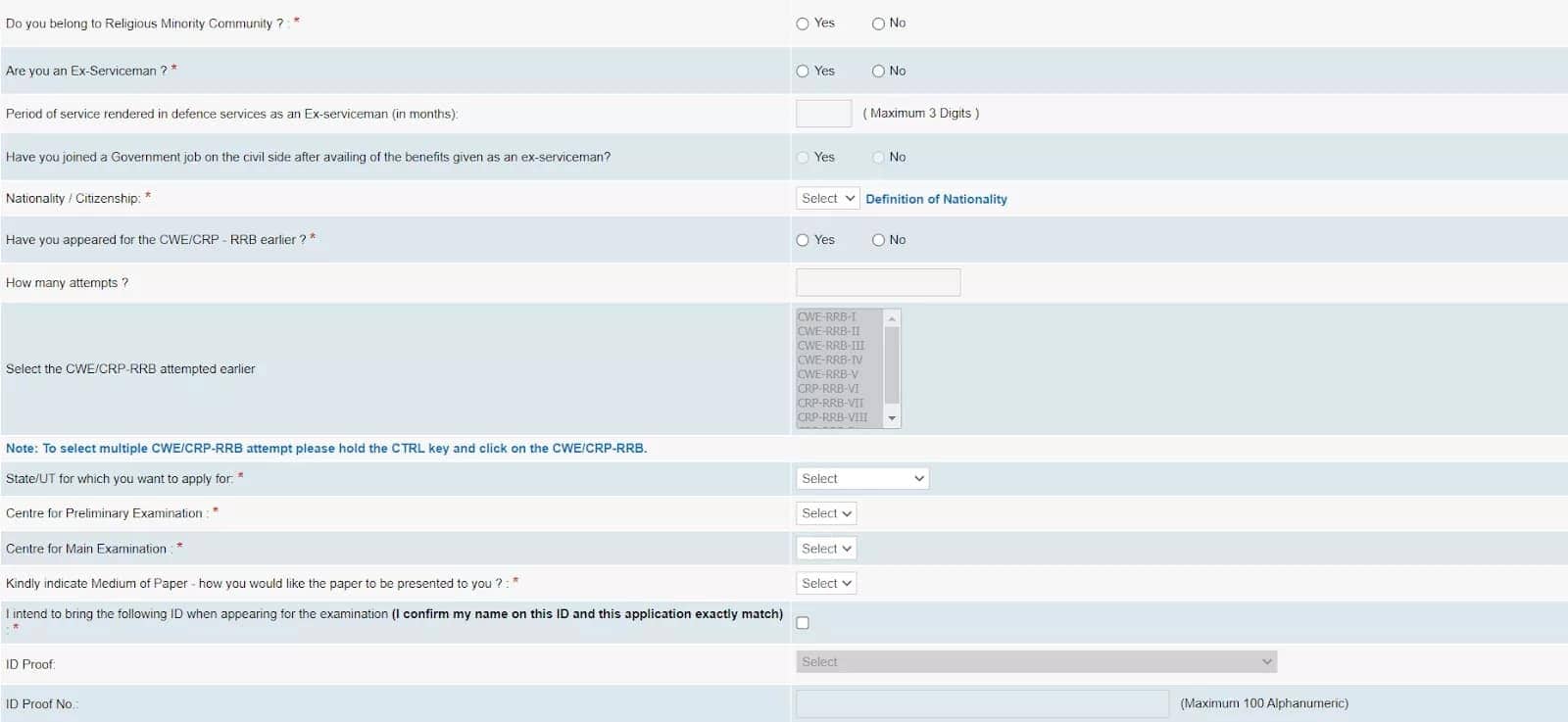The width and height of the screenshot is (1568, 722).
Task: Click the How many attempts input field
Action: point(878,283)
